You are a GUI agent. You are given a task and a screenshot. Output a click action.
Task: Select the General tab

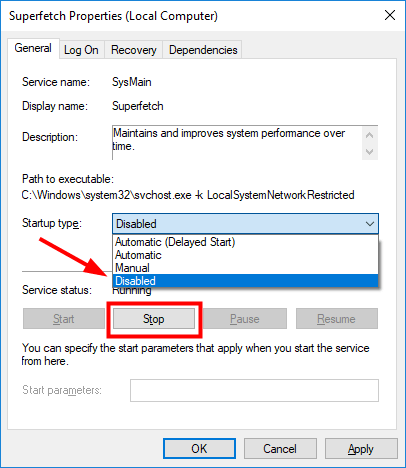33,48
